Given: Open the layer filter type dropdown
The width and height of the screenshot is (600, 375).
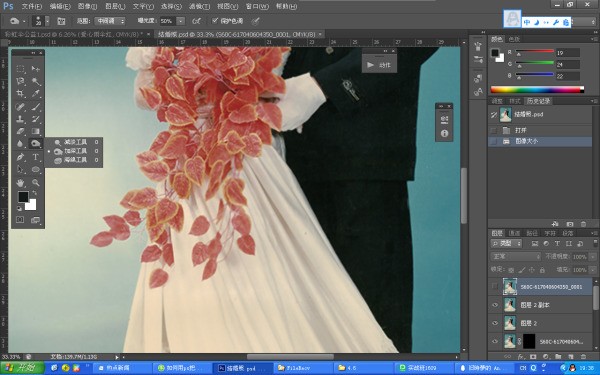Looking at the screenshot, I should coord(506,243).
